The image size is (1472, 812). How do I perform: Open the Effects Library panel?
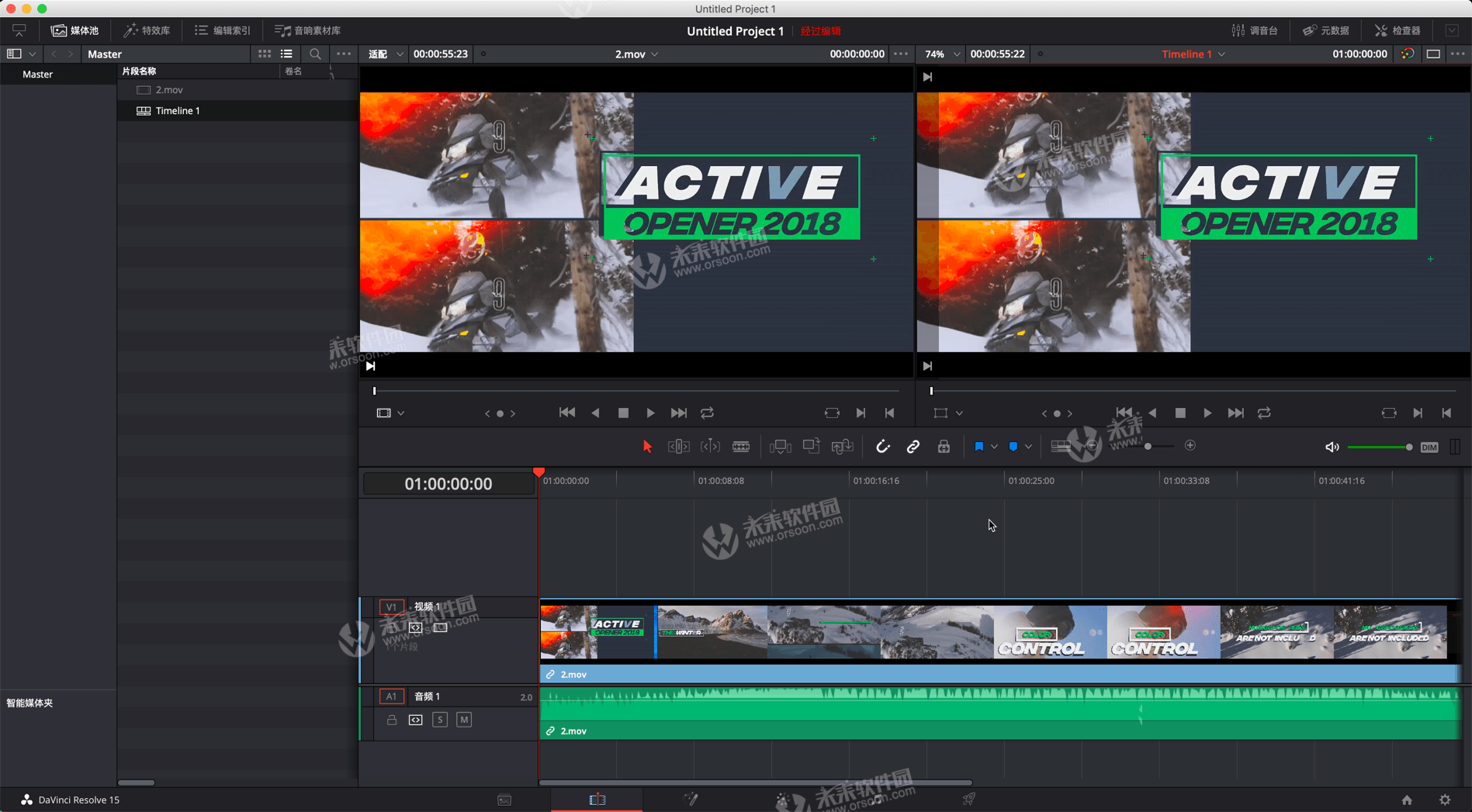[147, 30]
